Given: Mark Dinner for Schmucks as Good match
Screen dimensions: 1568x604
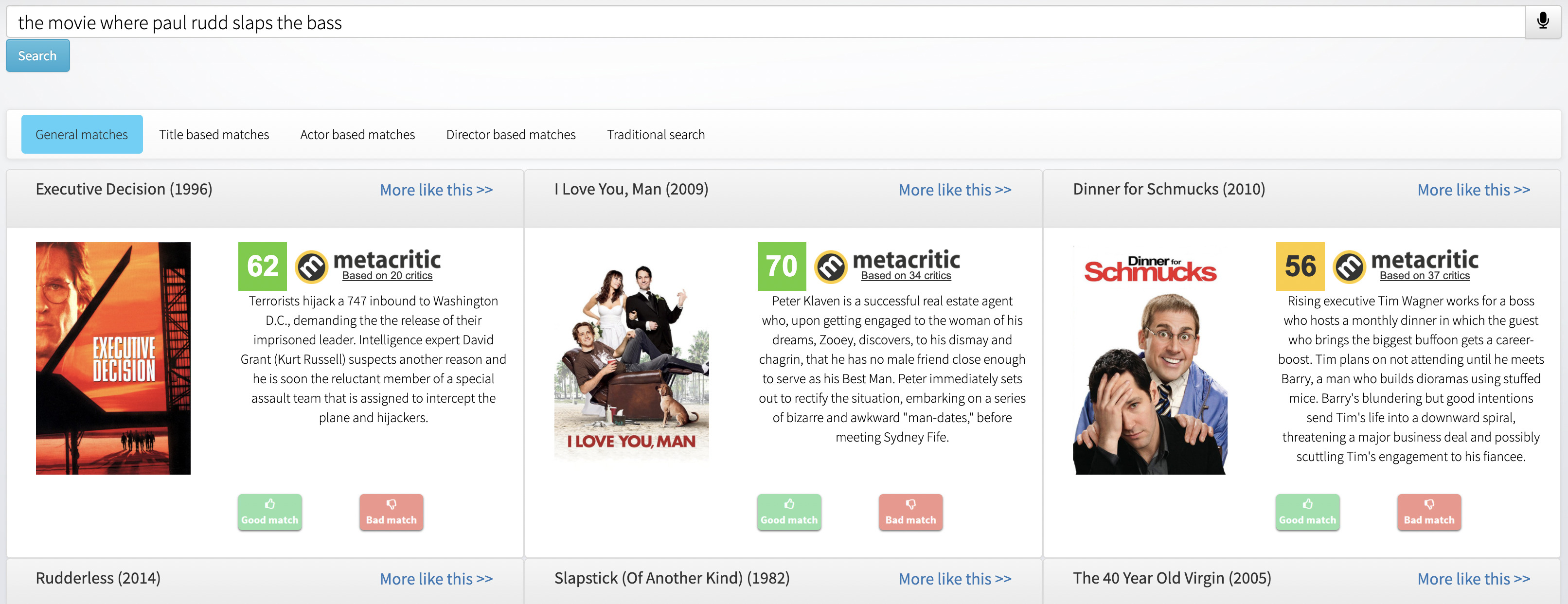Looking at the screenshot, I should [x=1307, y=512].
